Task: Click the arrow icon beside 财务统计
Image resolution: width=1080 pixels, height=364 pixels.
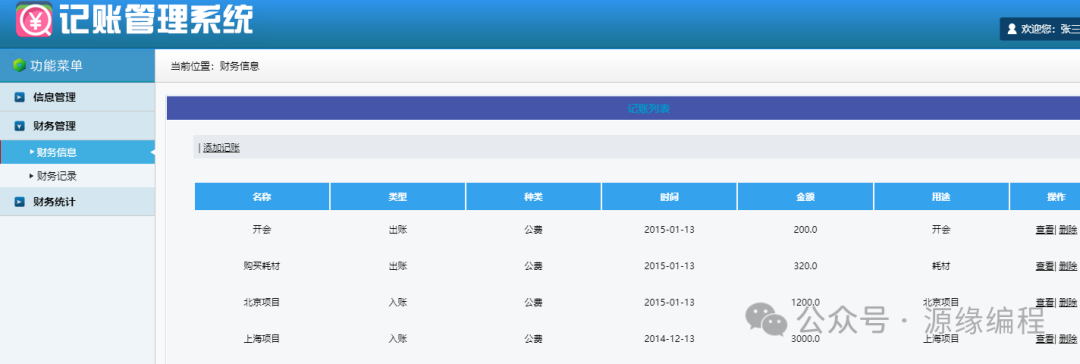Action: coord(19,202)
